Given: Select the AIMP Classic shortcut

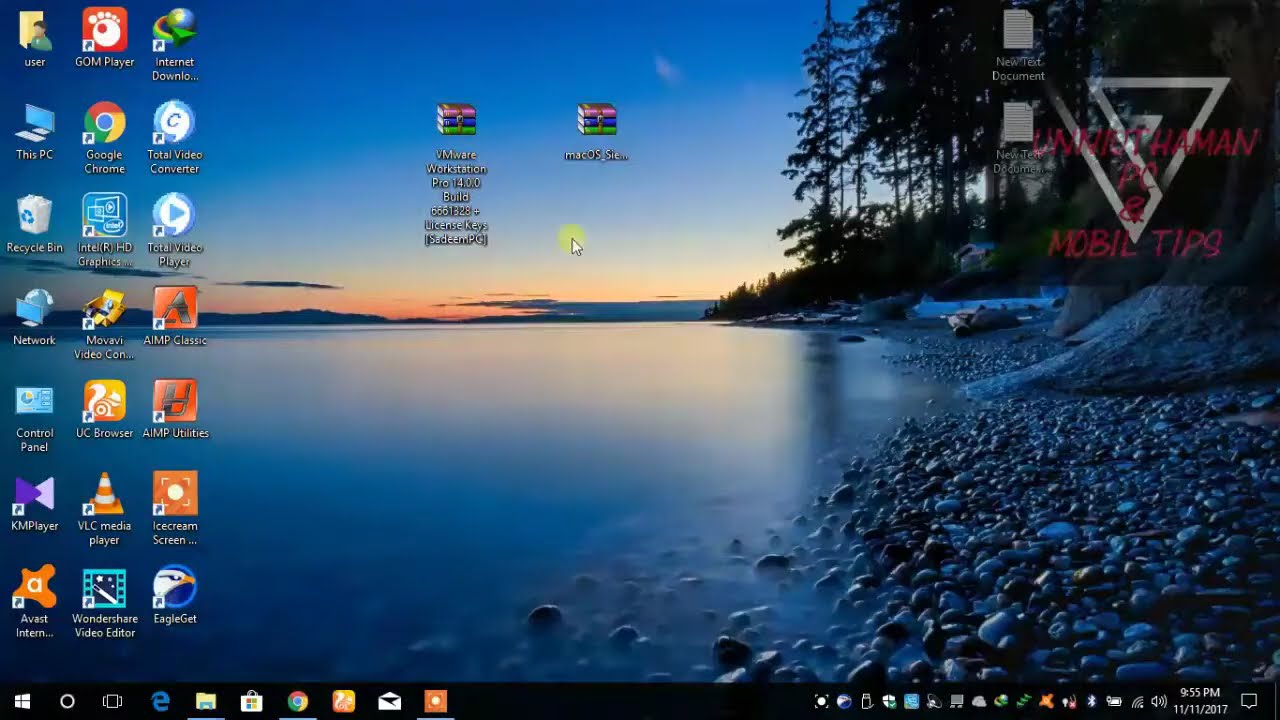Looking at the screenshot, I should click(175, 309).
